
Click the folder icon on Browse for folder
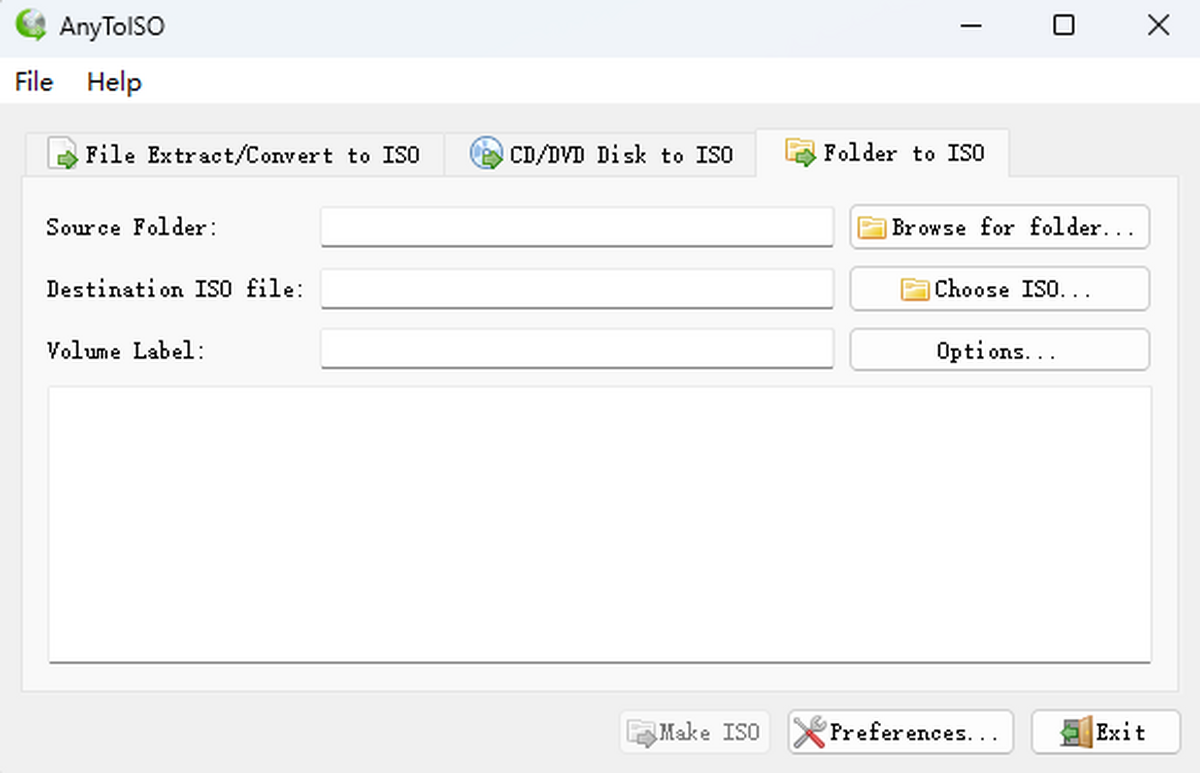(872, 228)
